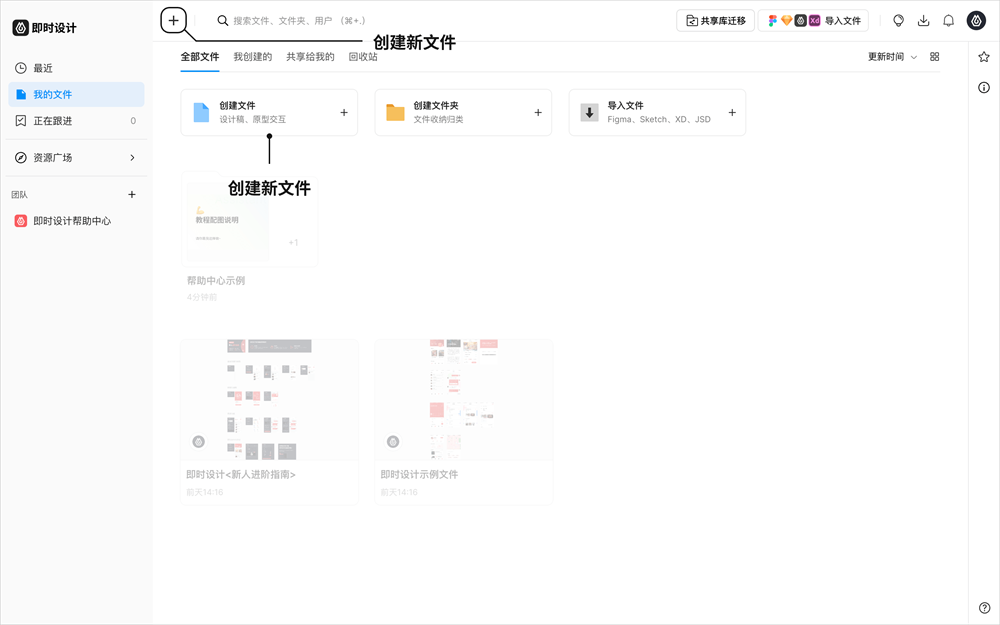Click the star favorites icon on the right
Screen dimensions: 1000x625
click(x=983, y=58)
